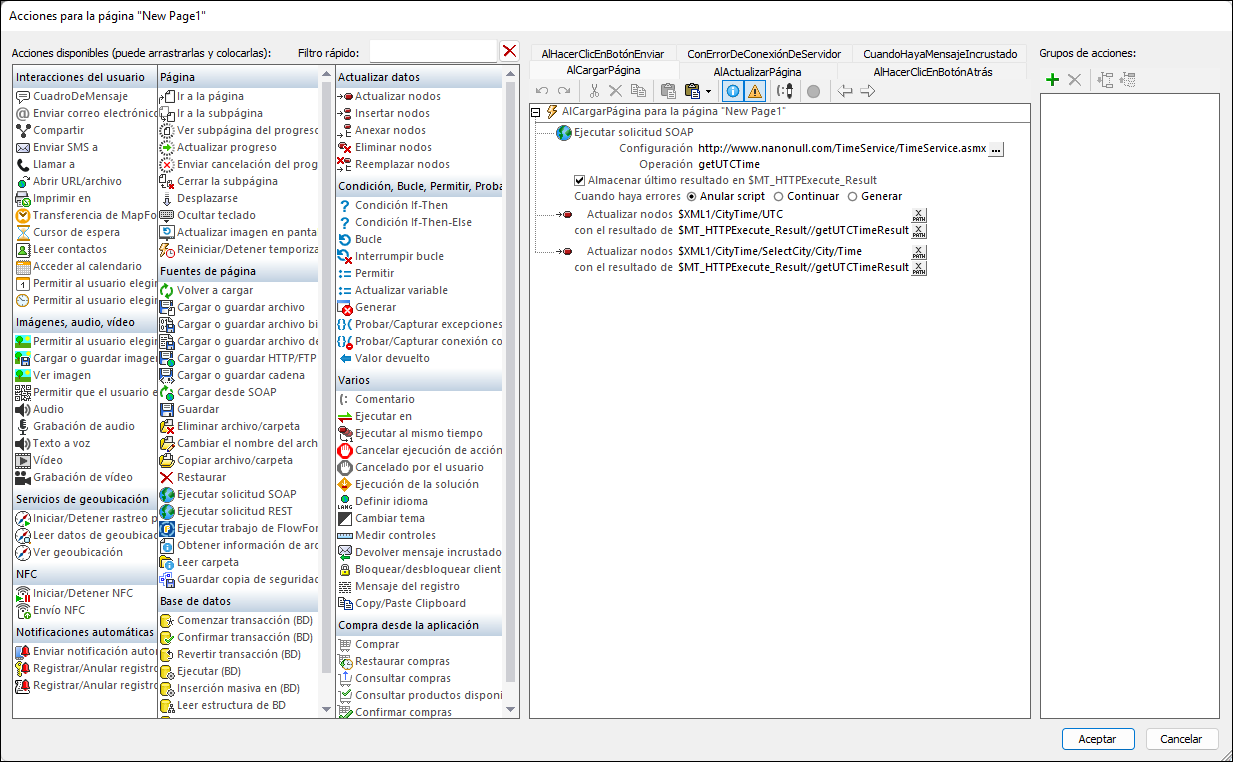Click the globe icon of Ejecutar solicitud SOAP

(564, 132)
